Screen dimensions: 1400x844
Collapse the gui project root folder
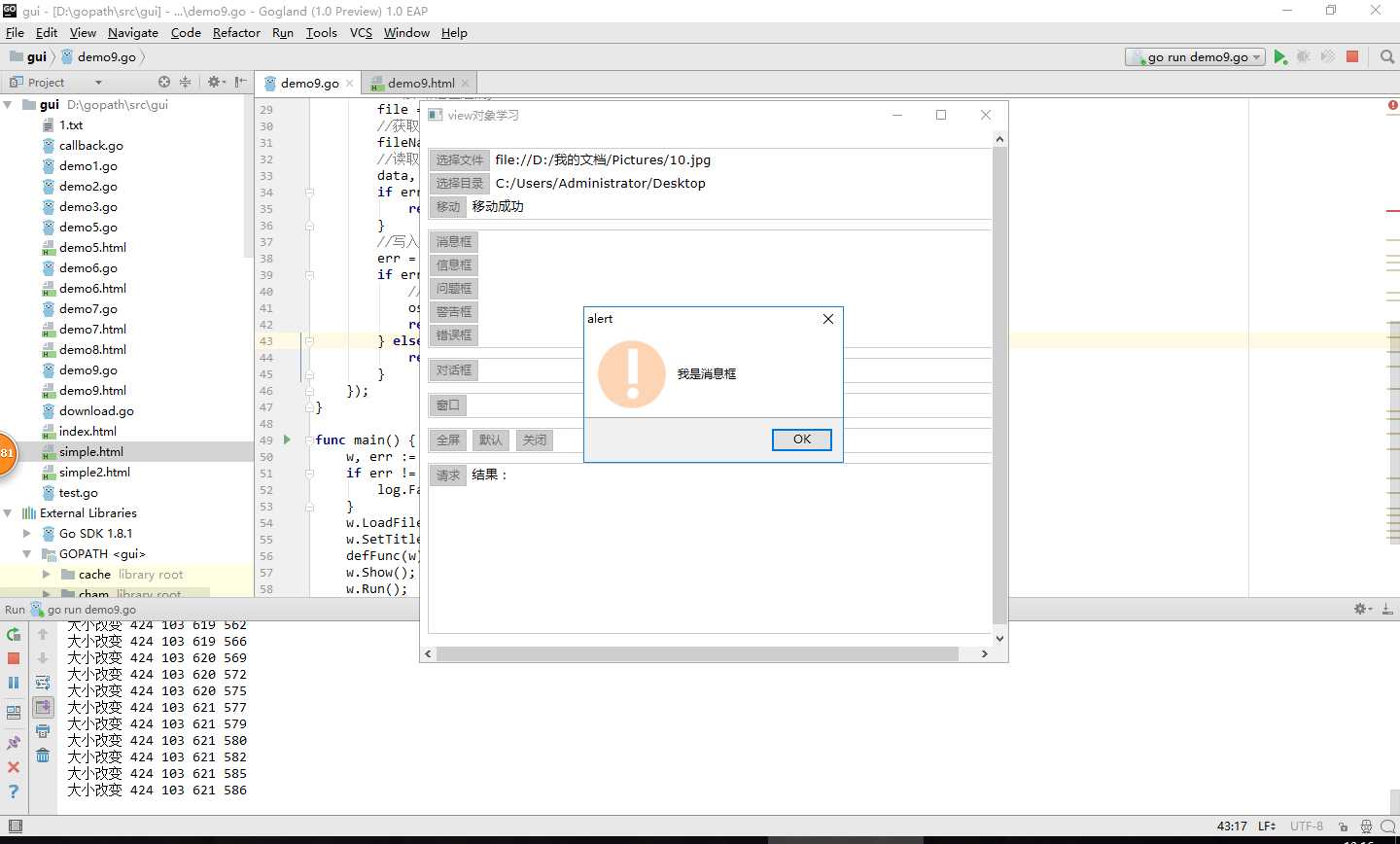pyautogui.click(x=9, y=104)
